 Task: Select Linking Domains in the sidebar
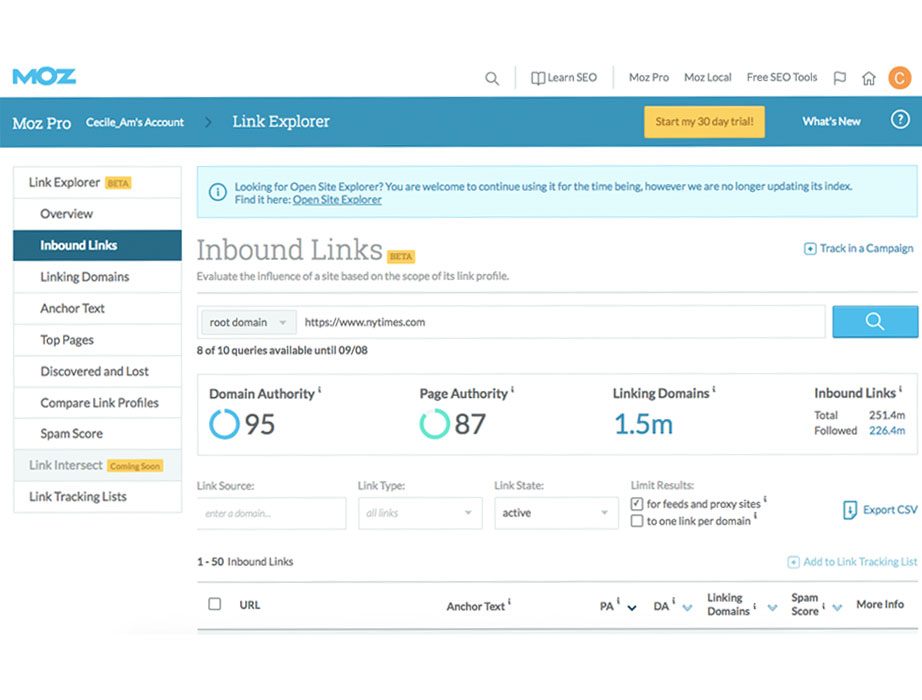coord(85,277)
